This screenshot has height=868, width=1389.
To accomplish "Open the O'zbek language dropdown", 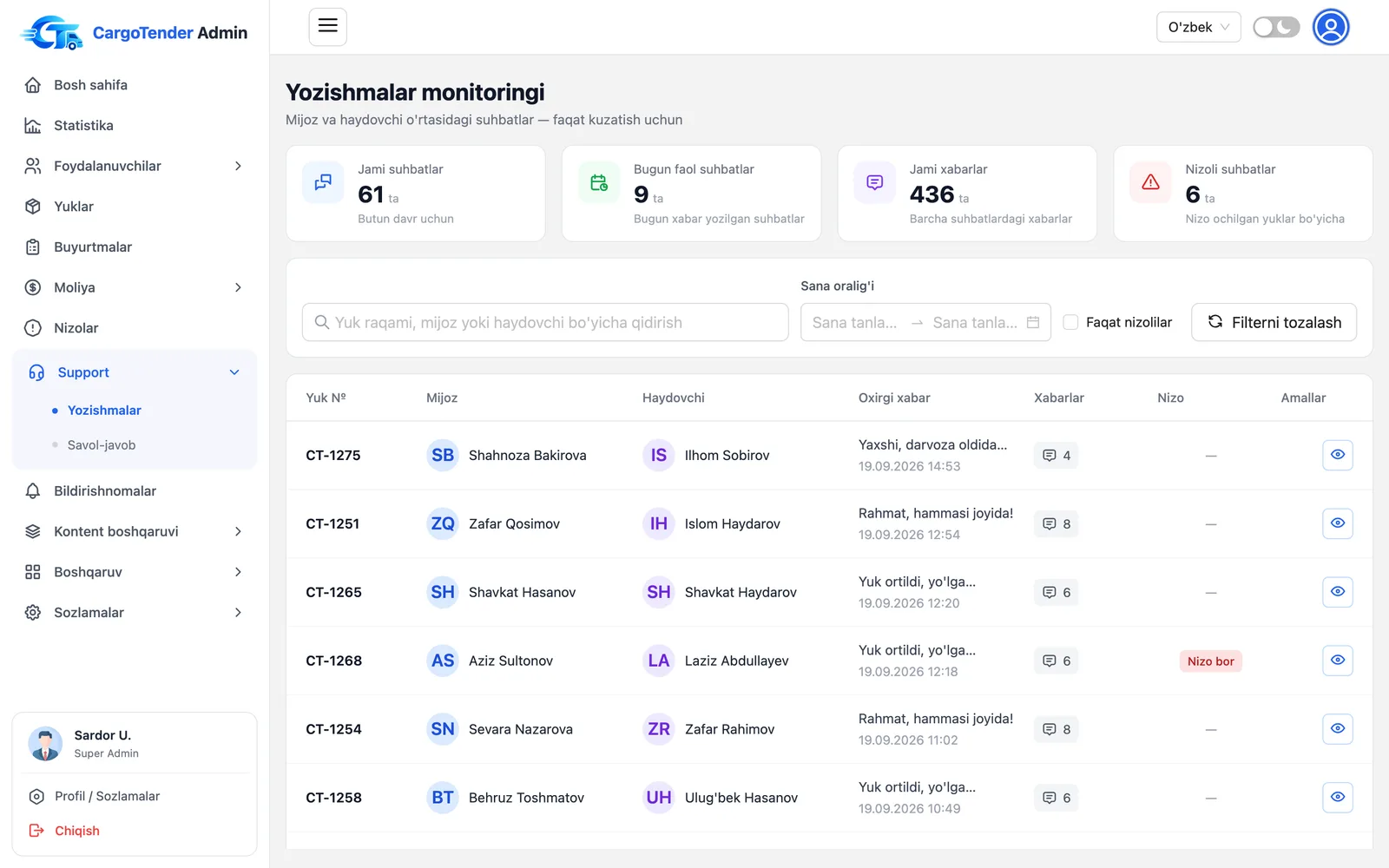I will click(1198, 27).
